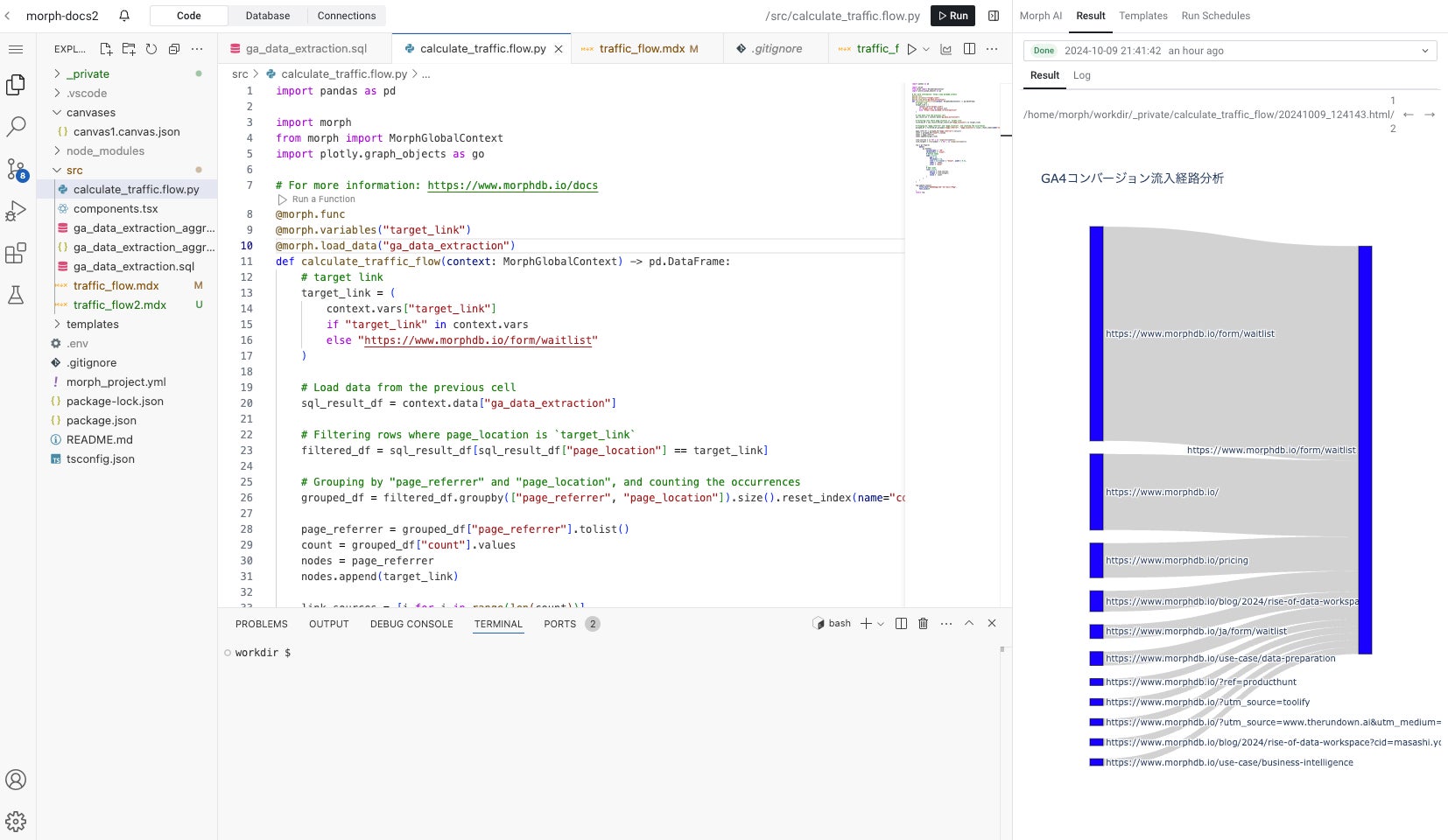Click the New File icon in explorer
Image resolution: width=1448 pixels, height=840 pixels.
coord(106,49)
